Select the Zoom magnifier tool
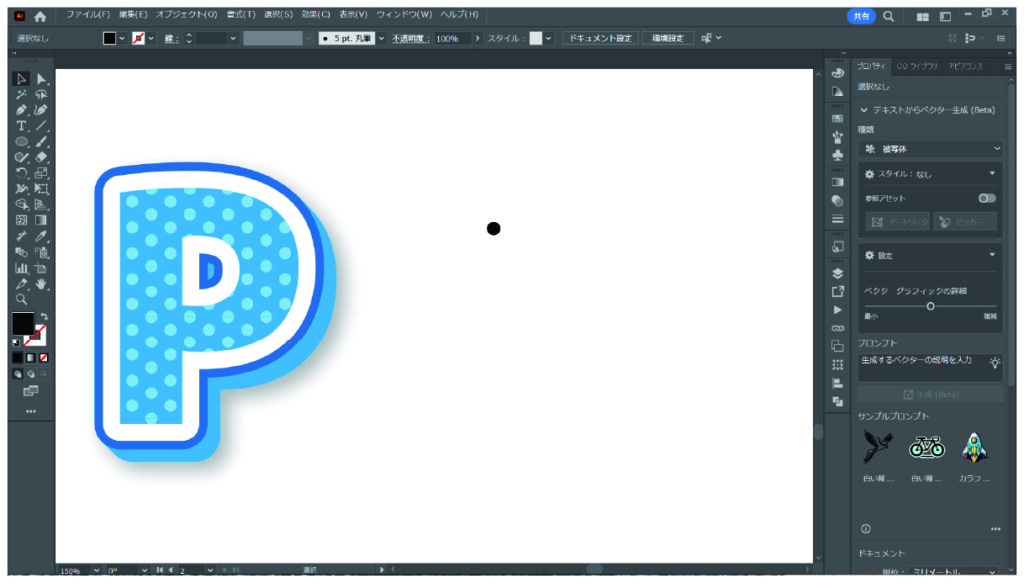This screenshot has width=1024, height=583. 21,300
